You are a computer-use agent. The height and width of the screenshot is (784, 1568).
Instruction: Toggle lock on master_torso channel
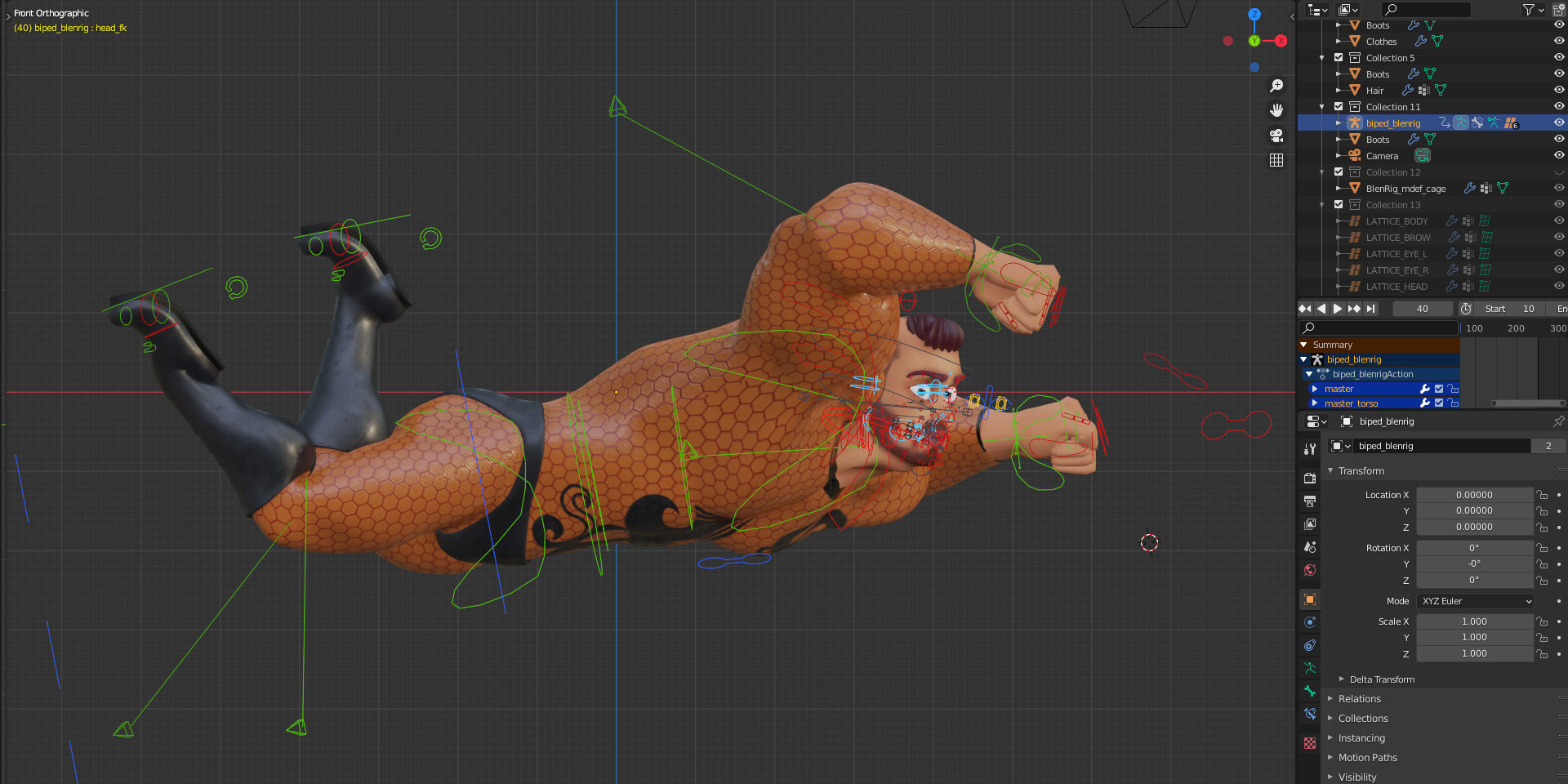pyautogui.click(x=1453, y=403)
